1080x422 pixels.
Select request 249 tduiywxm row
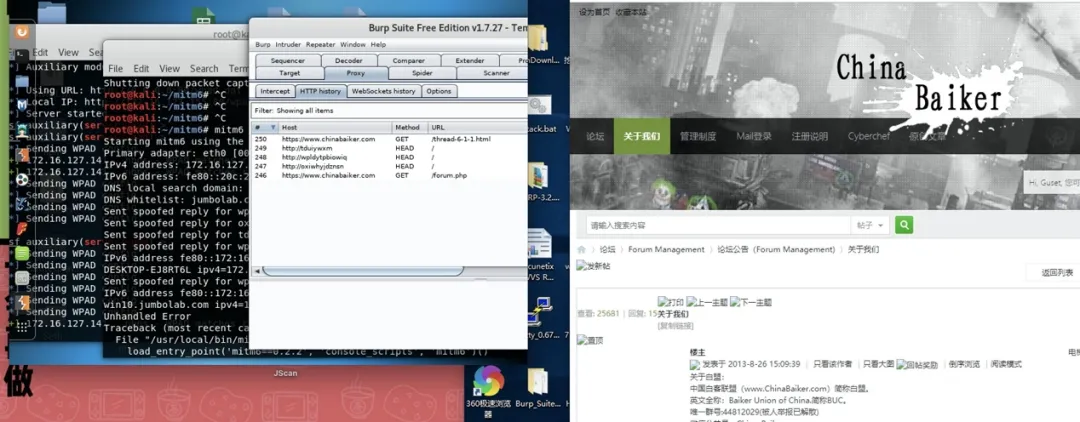click(390, 148)
